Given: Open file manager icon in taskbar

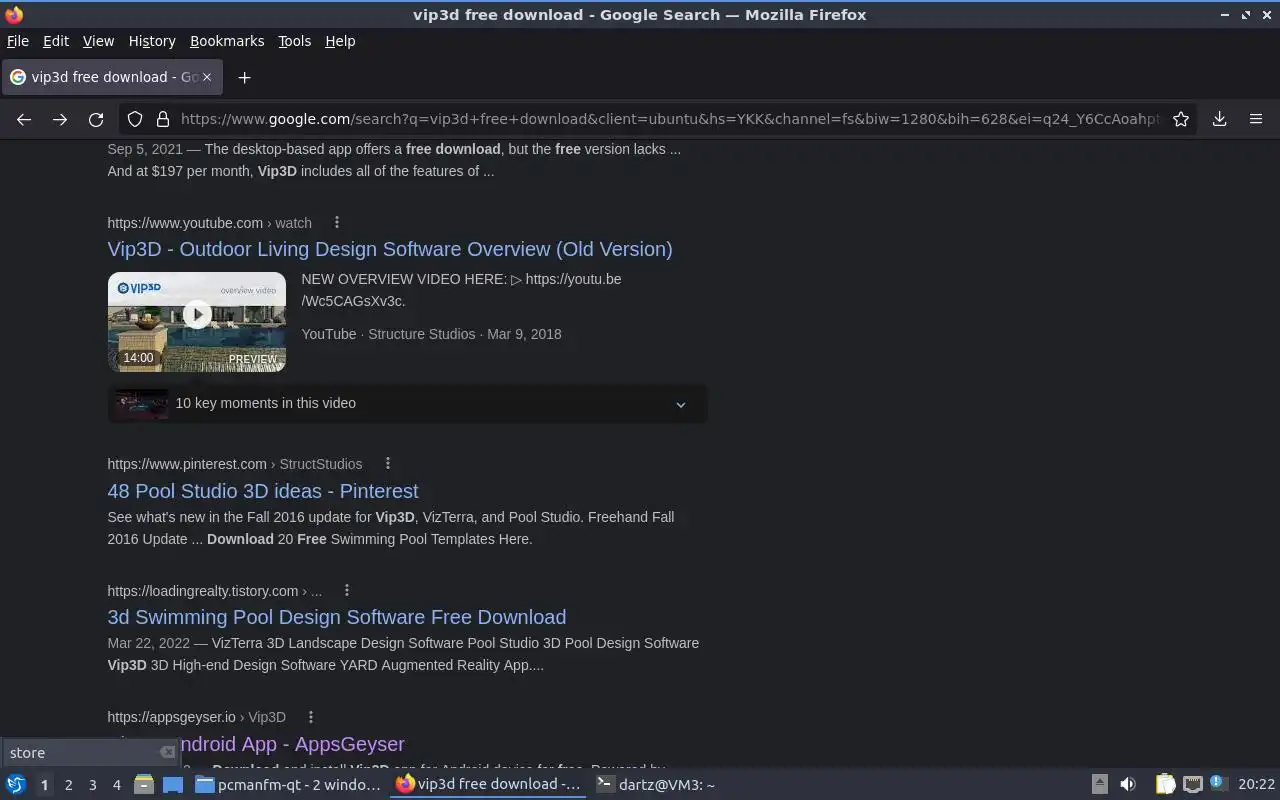Looking at the screenshot, I should [x=143, y=784].
